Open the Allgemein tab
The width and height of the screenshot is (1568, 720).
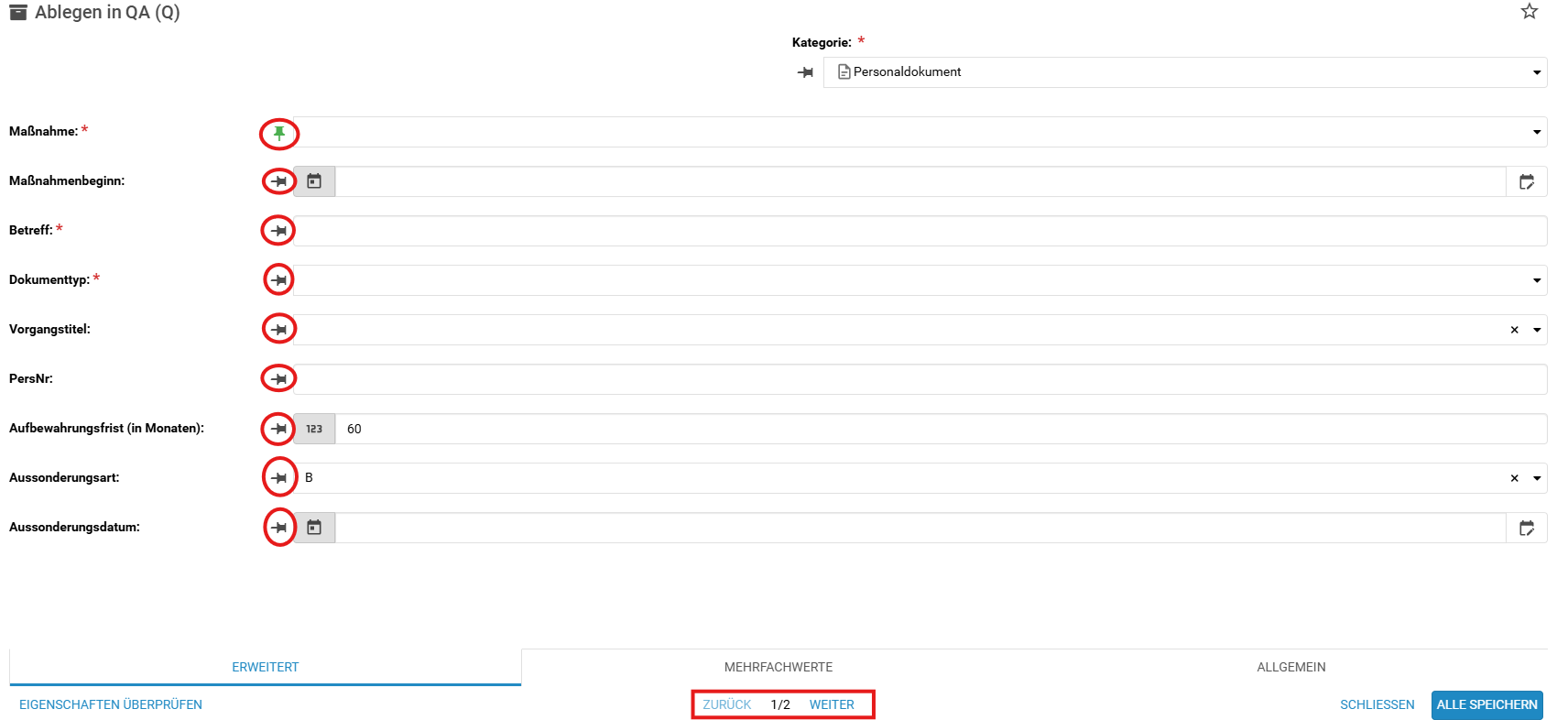tap(1290, 667)
